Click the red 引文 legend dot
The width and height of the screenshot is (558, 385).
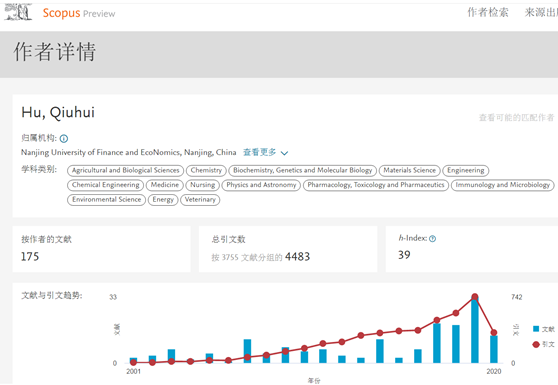(x=536, y=344)
